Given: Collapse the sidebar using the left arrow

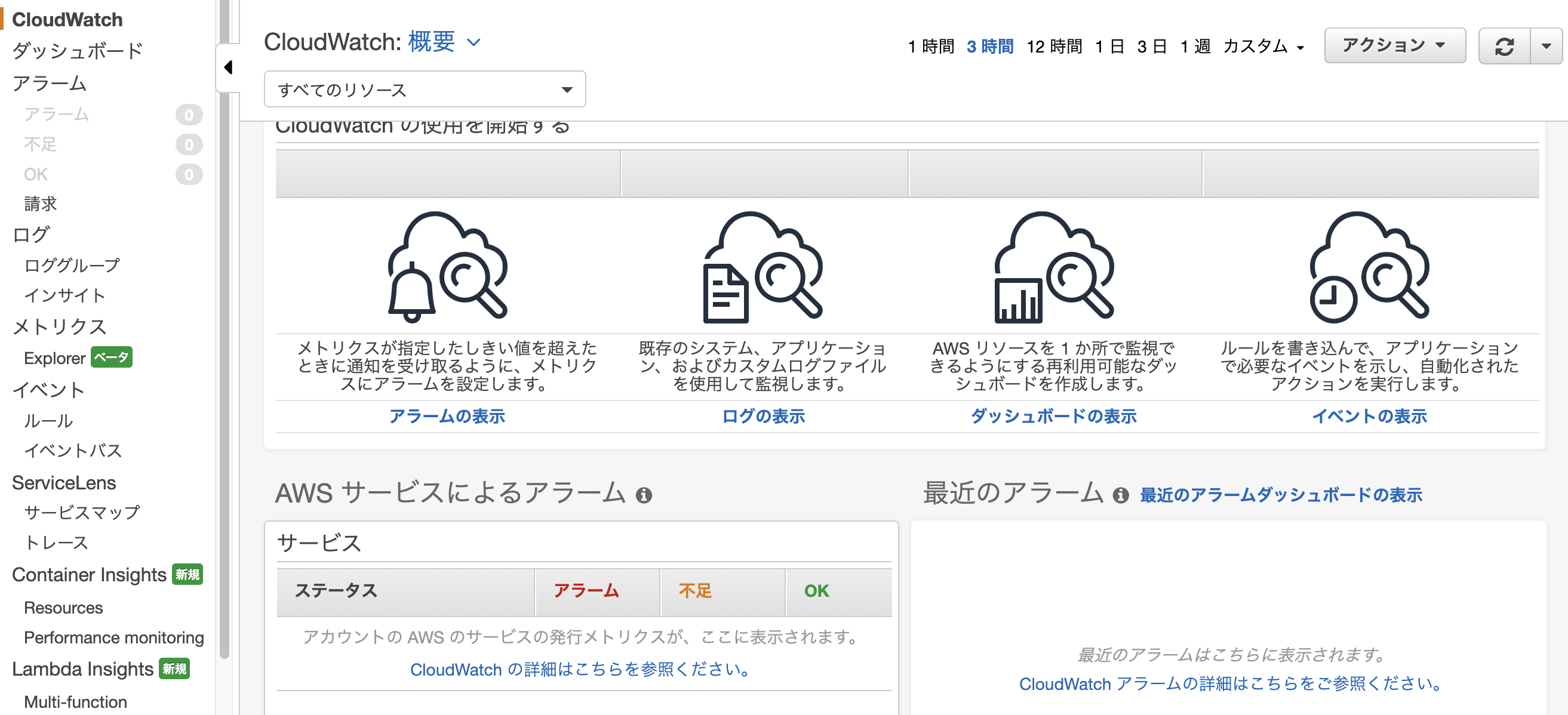Looking at the screenshot, I should tap(229, 67).
